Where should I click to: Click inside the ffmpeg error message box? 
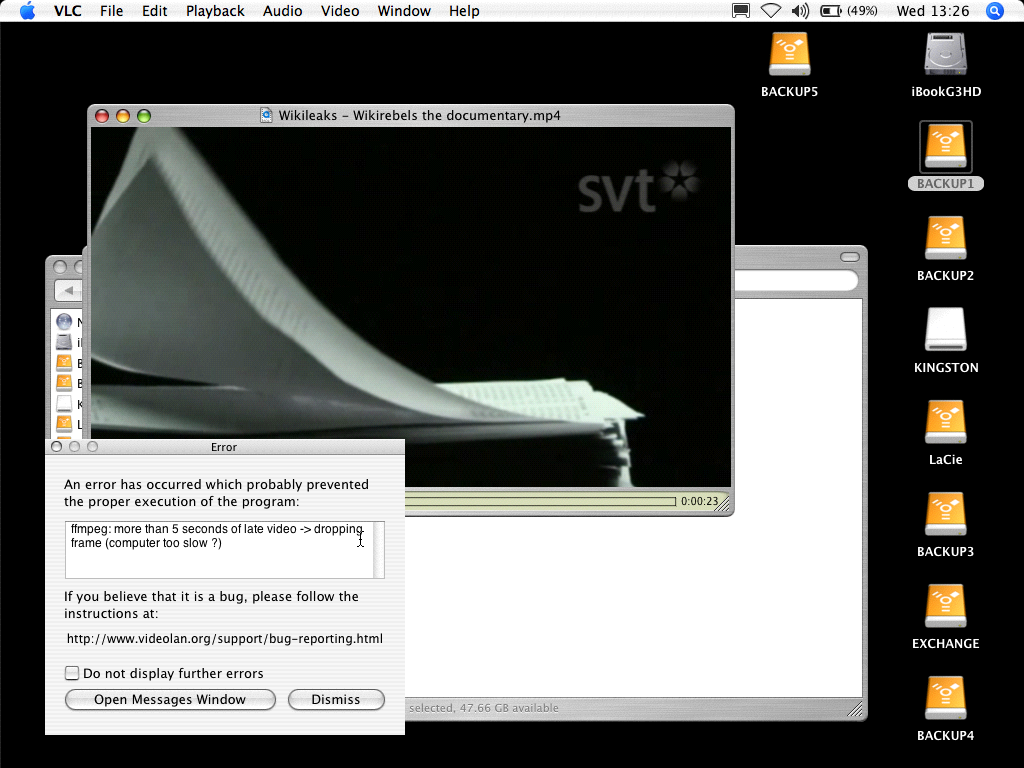point(219,549)
